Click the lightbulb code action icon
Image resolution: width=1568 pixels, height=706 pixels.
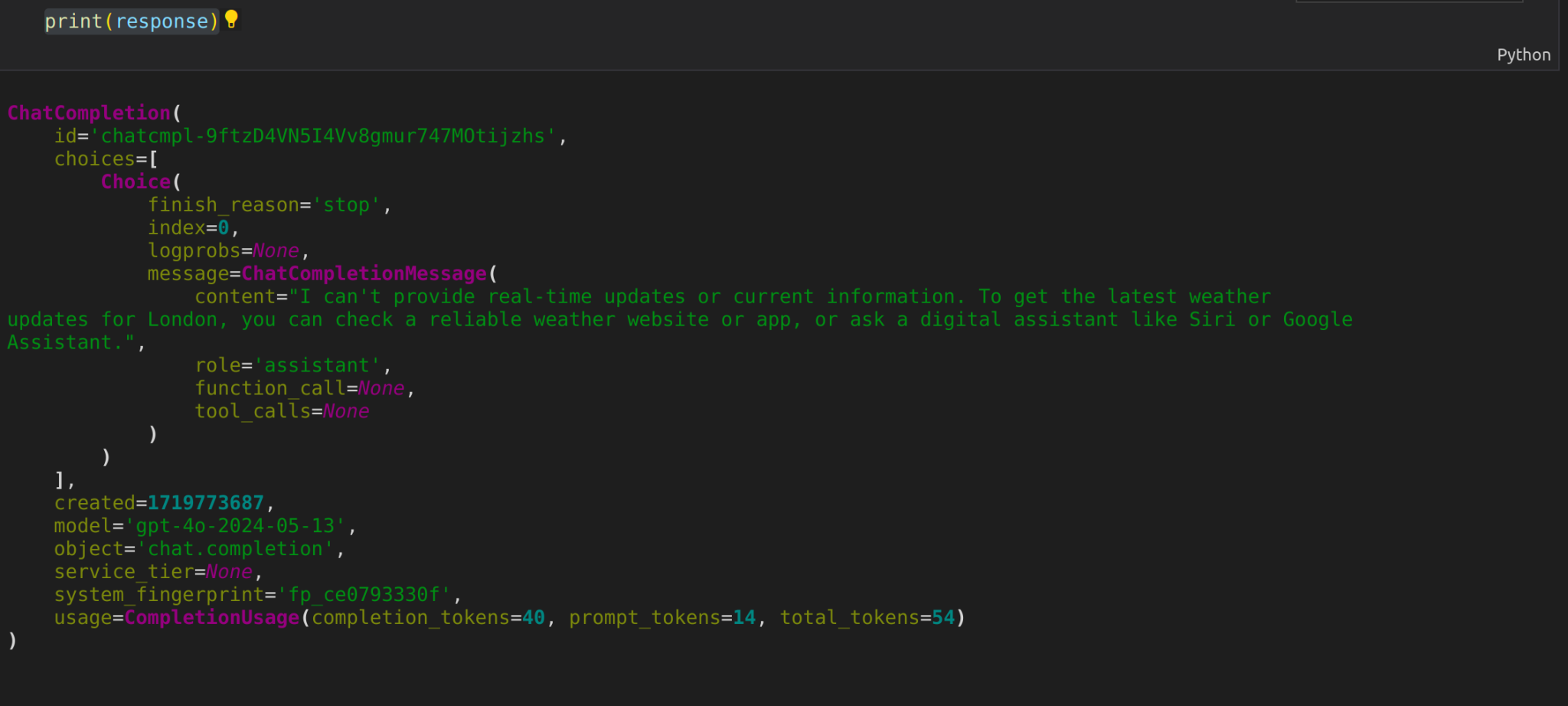pyautogui.click(x=232, y=21)
